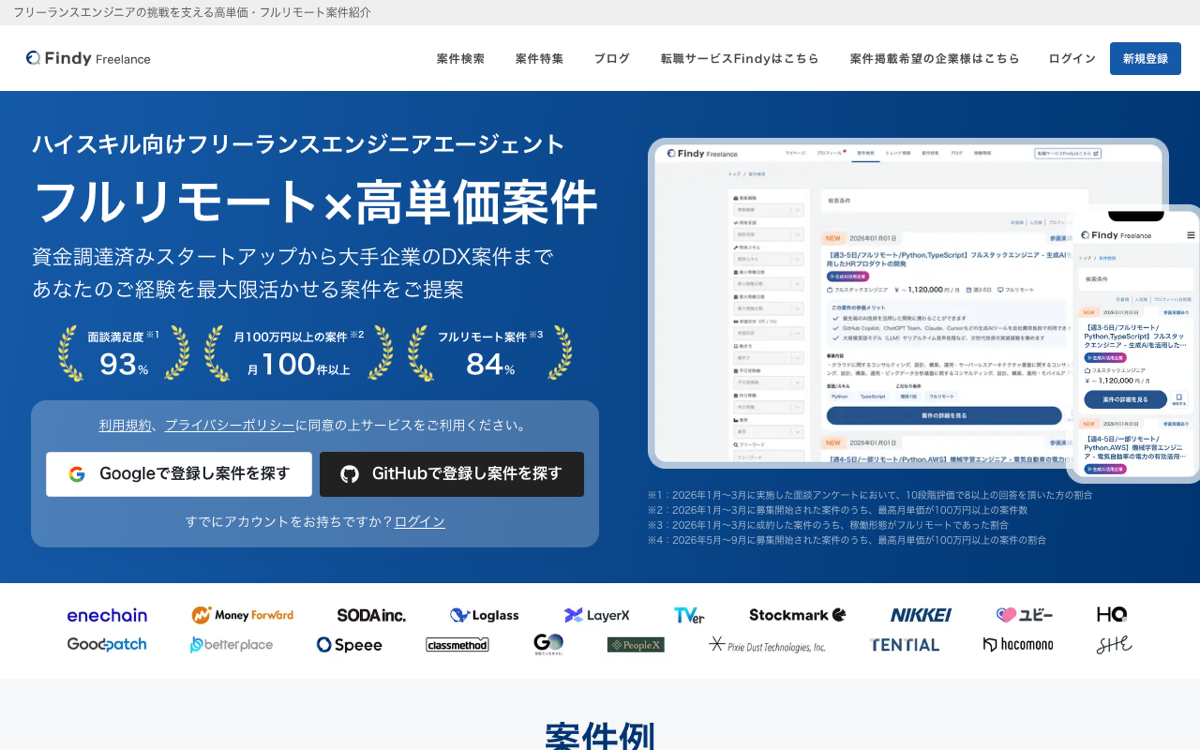Viewport: 1200px width, 750px height.
Task: Click the 案件例 section heading
Action: pyautogui.click(x=600, y=738)
